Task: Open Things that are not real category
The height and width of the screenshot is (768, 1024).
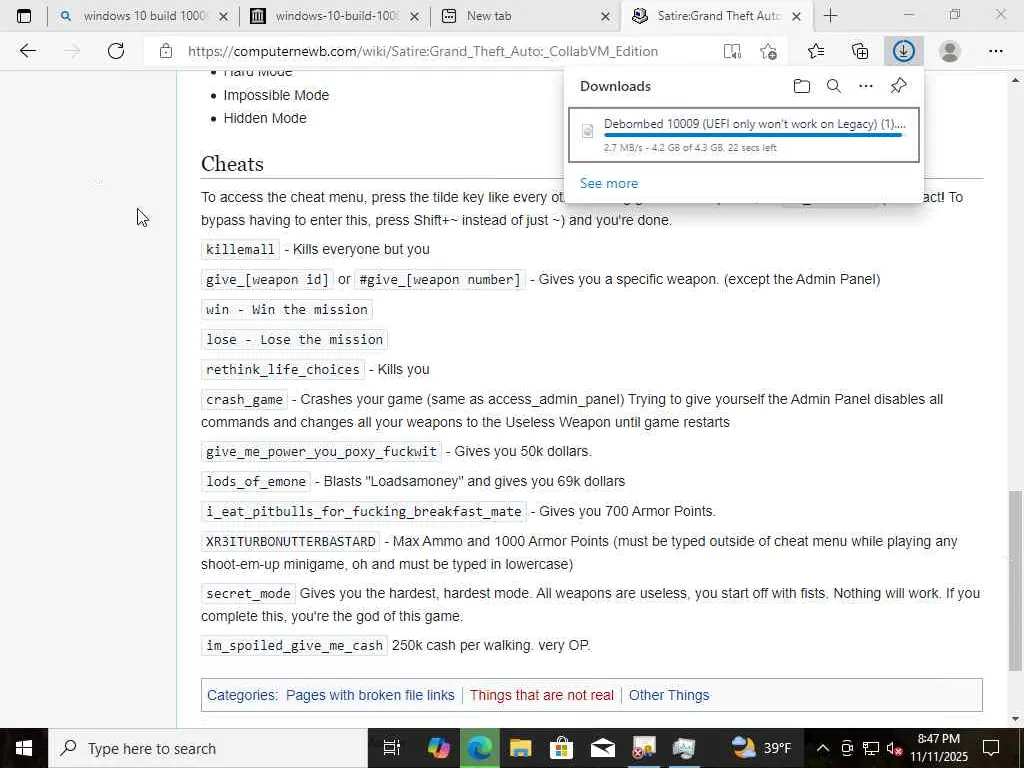Action: (541, 696)
